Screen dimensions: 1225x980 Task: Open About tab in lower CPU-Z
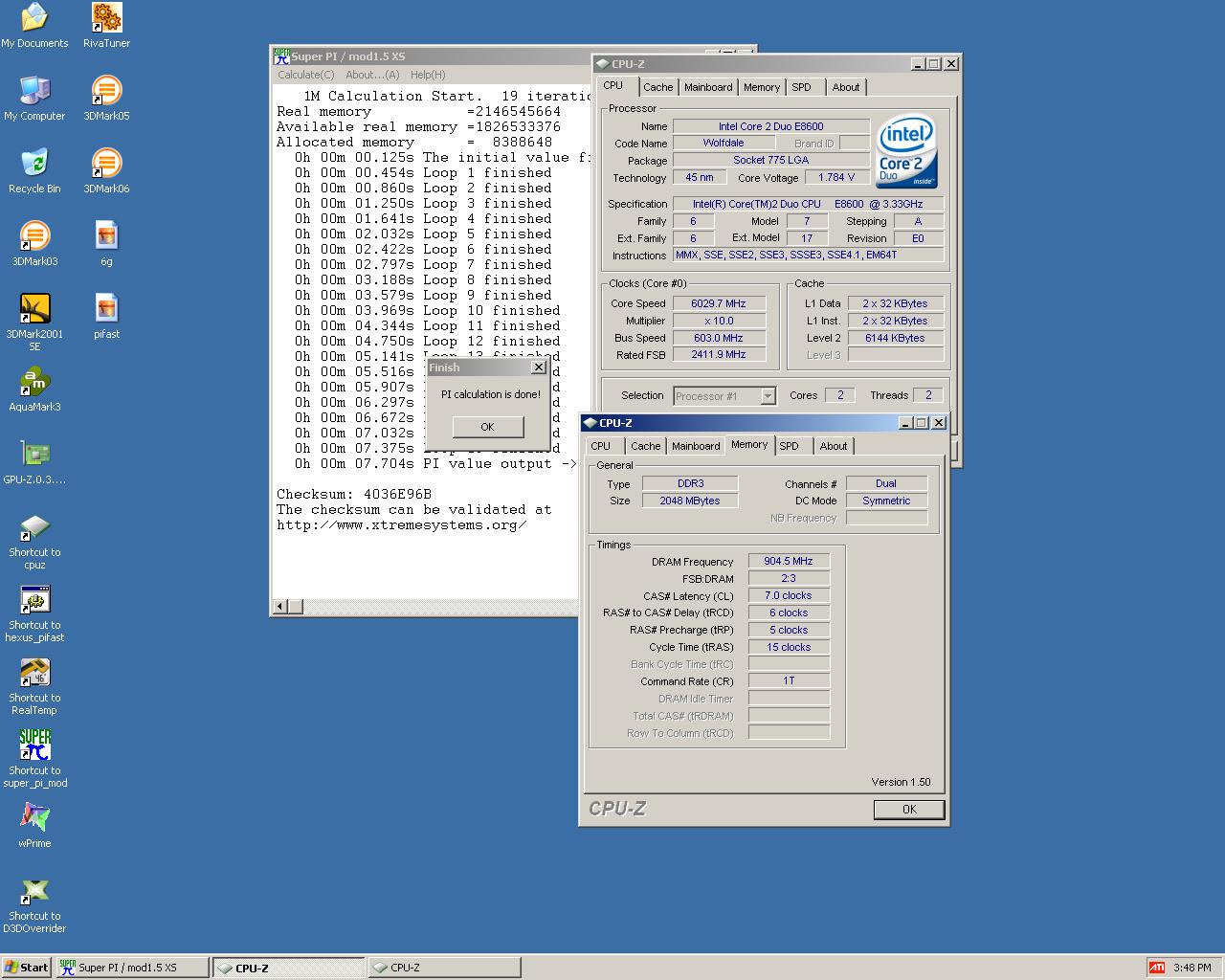coord(833,446)
